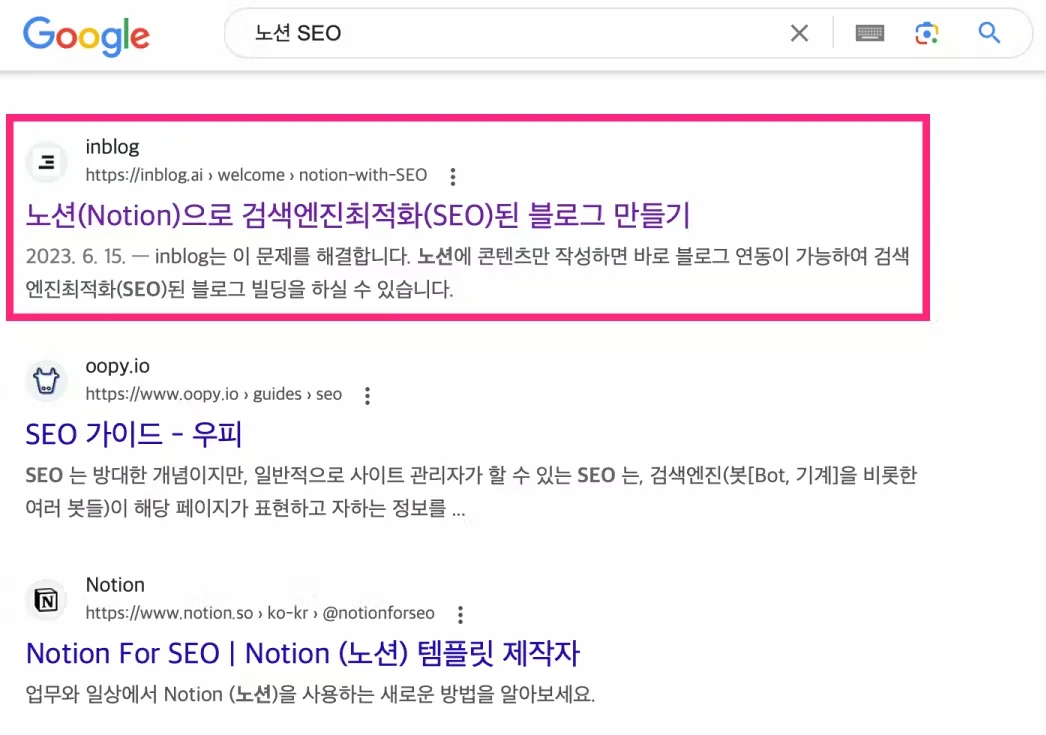
Task: Open Google Lens image search
Action: click(x=926, y=32)
